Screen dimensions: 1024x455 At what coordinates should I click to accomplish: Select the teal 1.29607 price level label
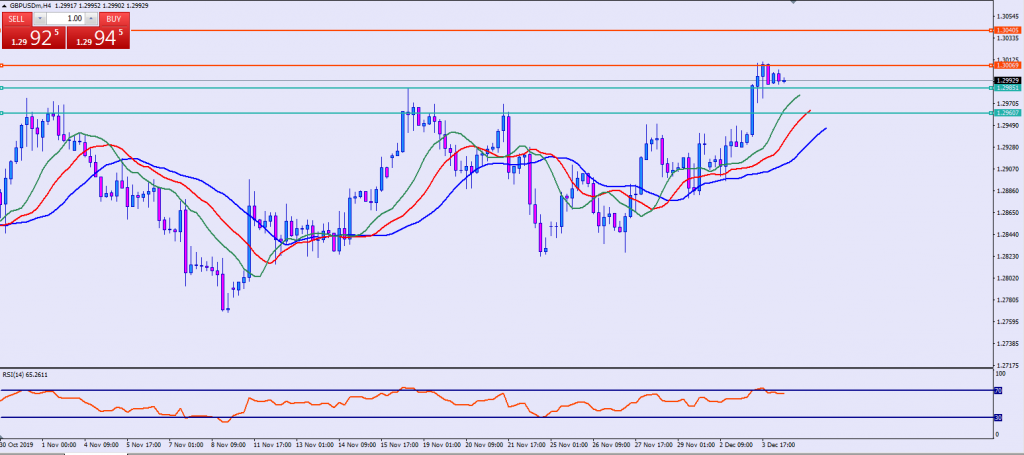tap(1008, 113)
